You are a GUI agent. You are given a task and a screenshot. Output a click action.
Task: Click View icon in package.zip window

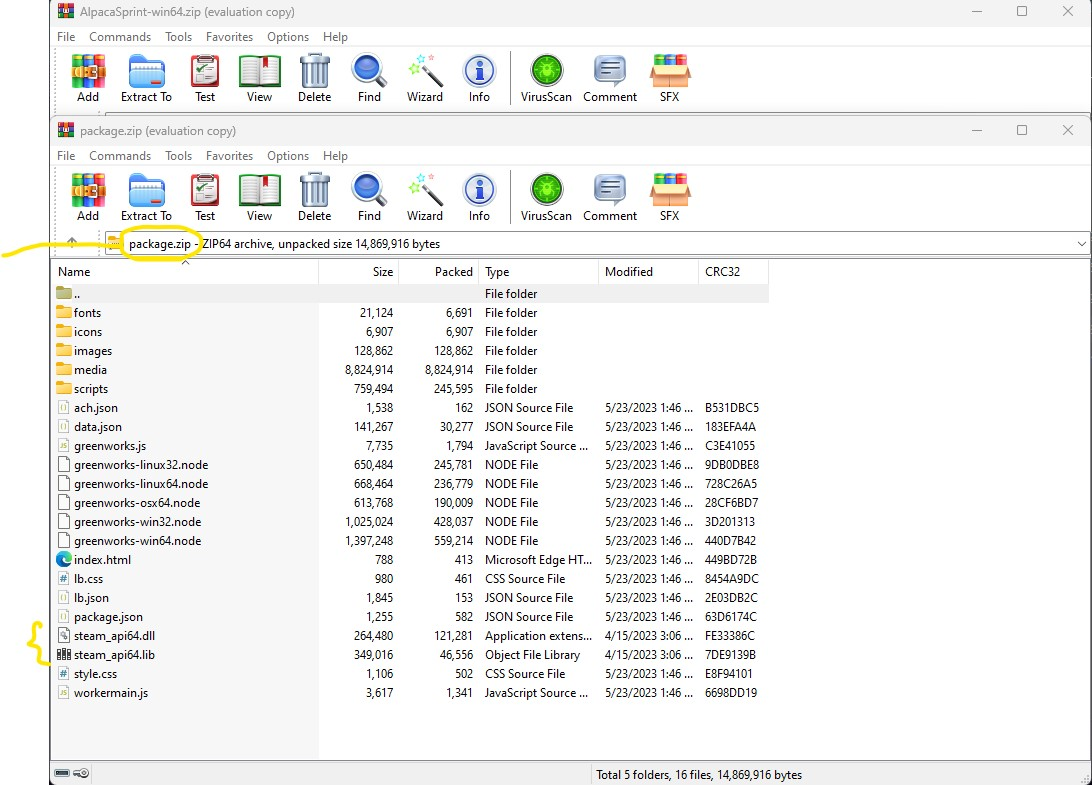[259, 197]
